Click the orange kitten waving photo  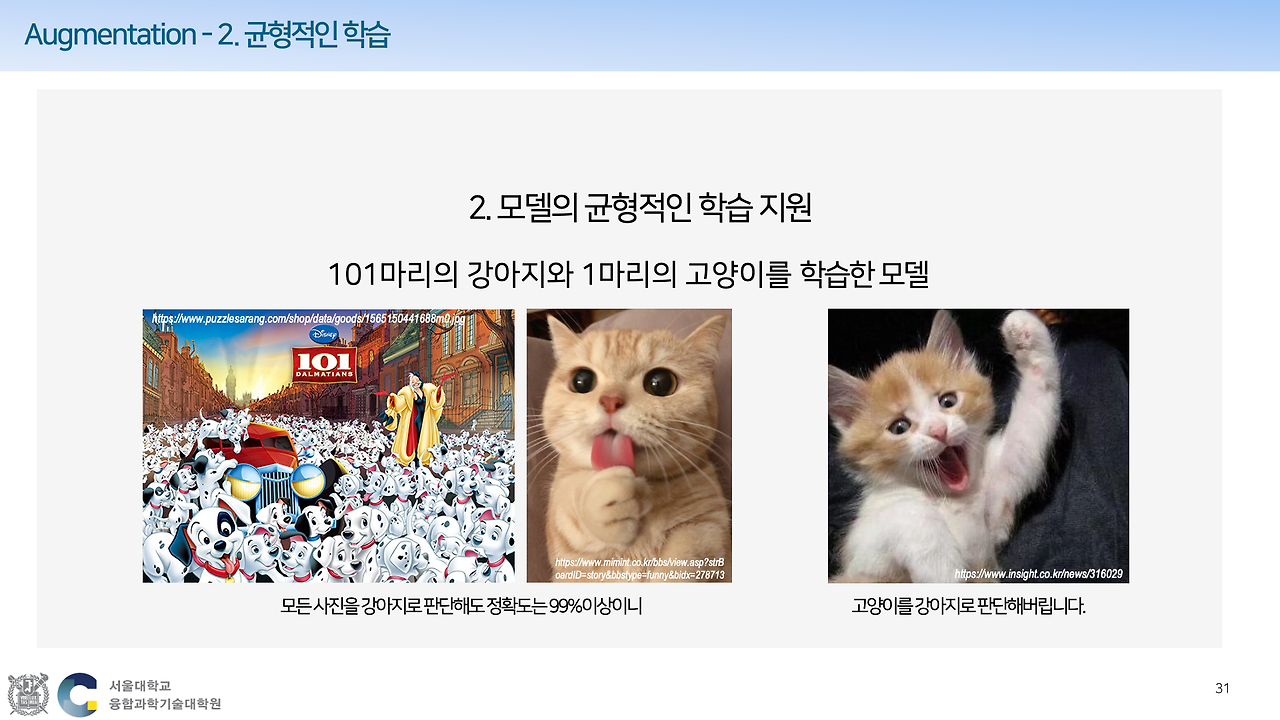978,445
